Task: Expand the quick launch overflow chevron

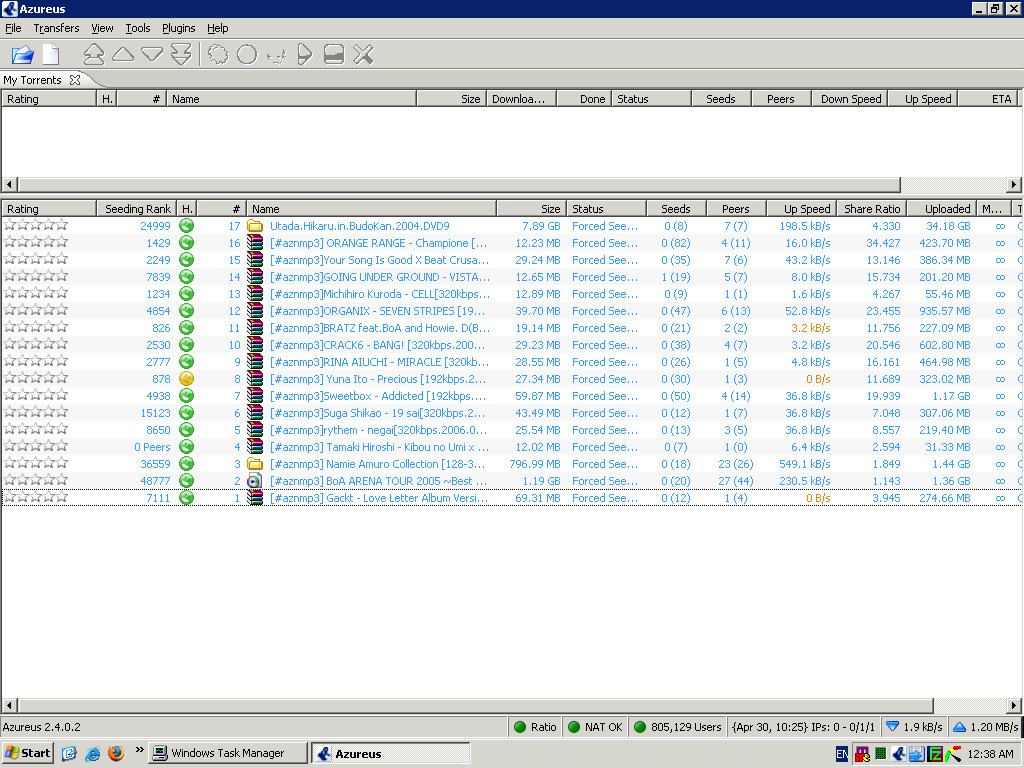Action: pos(139,749)
